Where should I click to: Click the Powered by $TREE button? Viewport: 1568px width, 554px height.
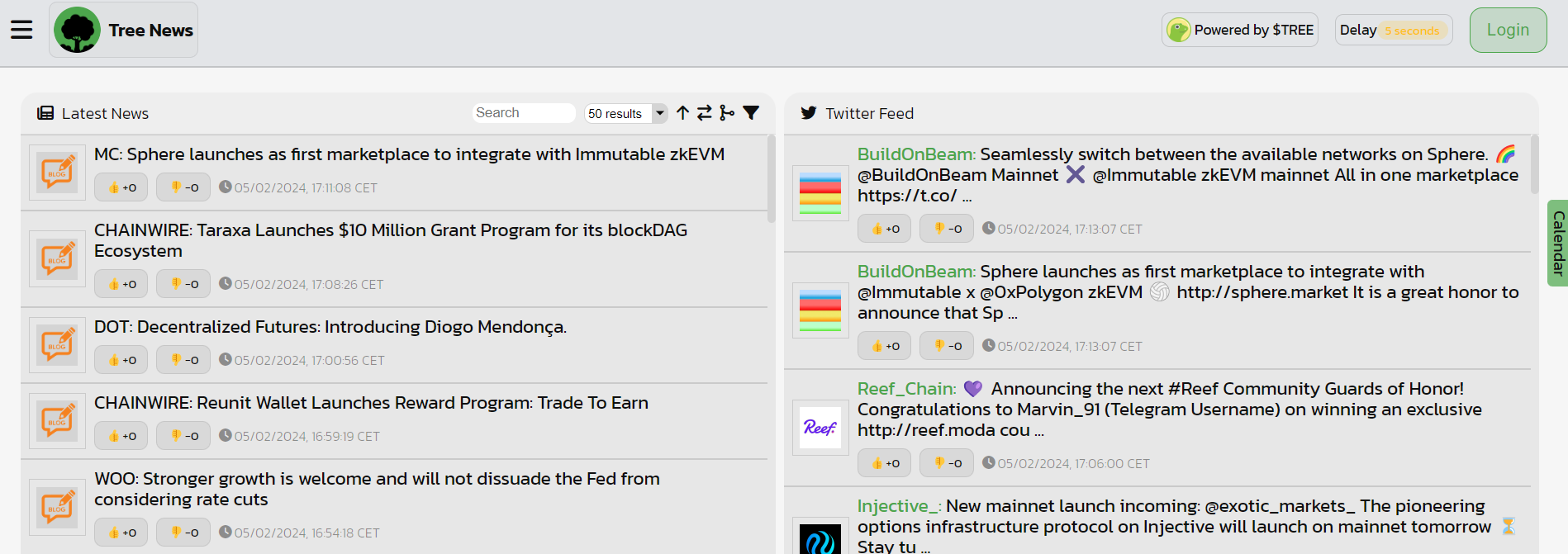click(1239, 31)
